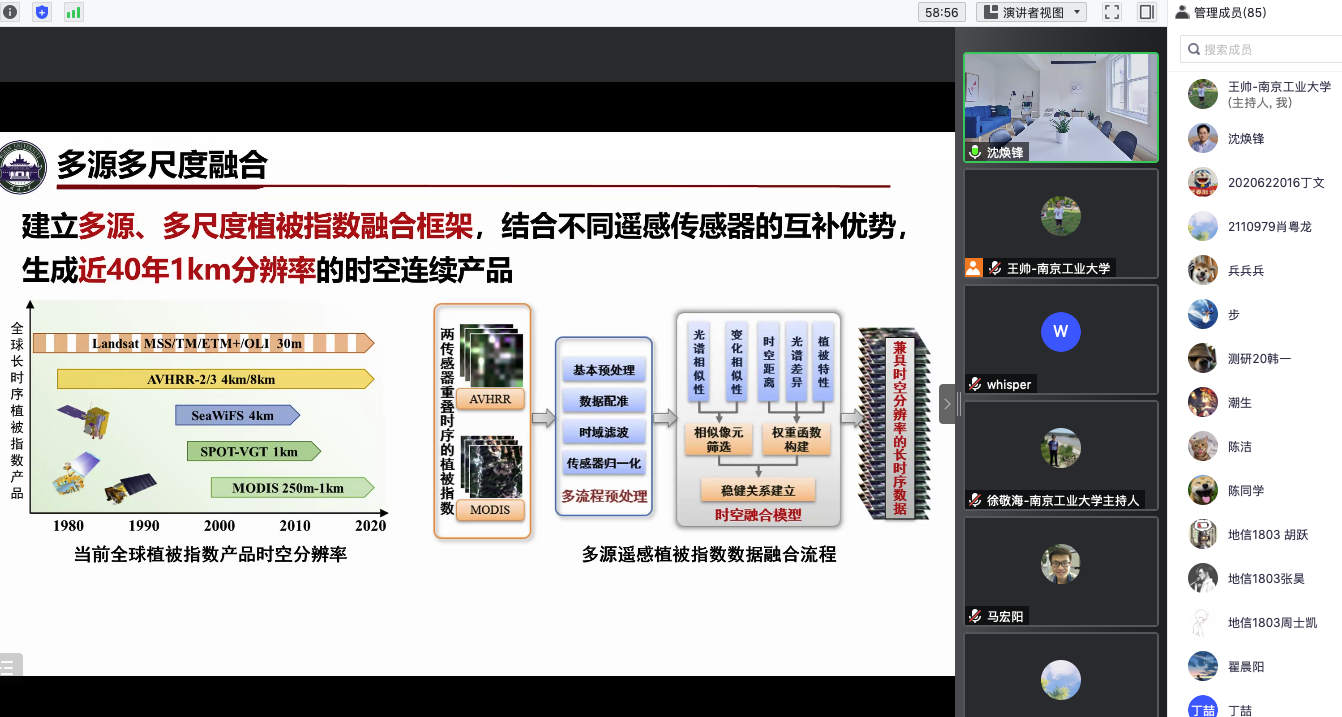The width and height of the screenshot is (1342, 717).
Task: Select 沈焕锋 in the member list
Action: pyautogui.click(x=1246, y=138)
